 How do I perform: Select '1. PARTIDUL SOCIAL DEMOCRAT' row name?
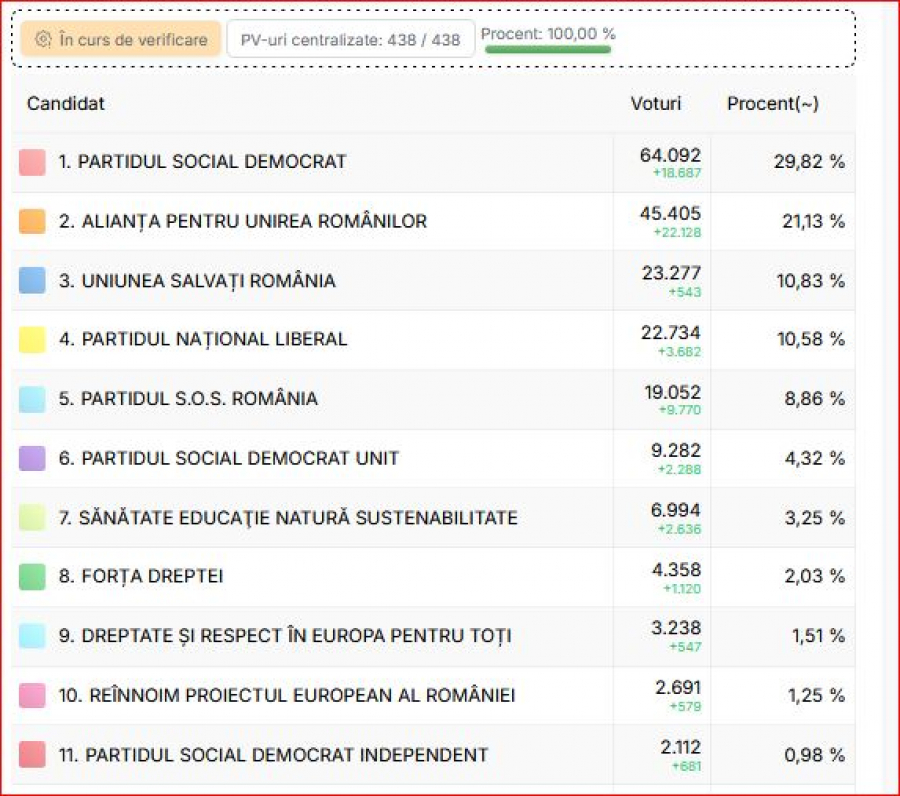203,162
